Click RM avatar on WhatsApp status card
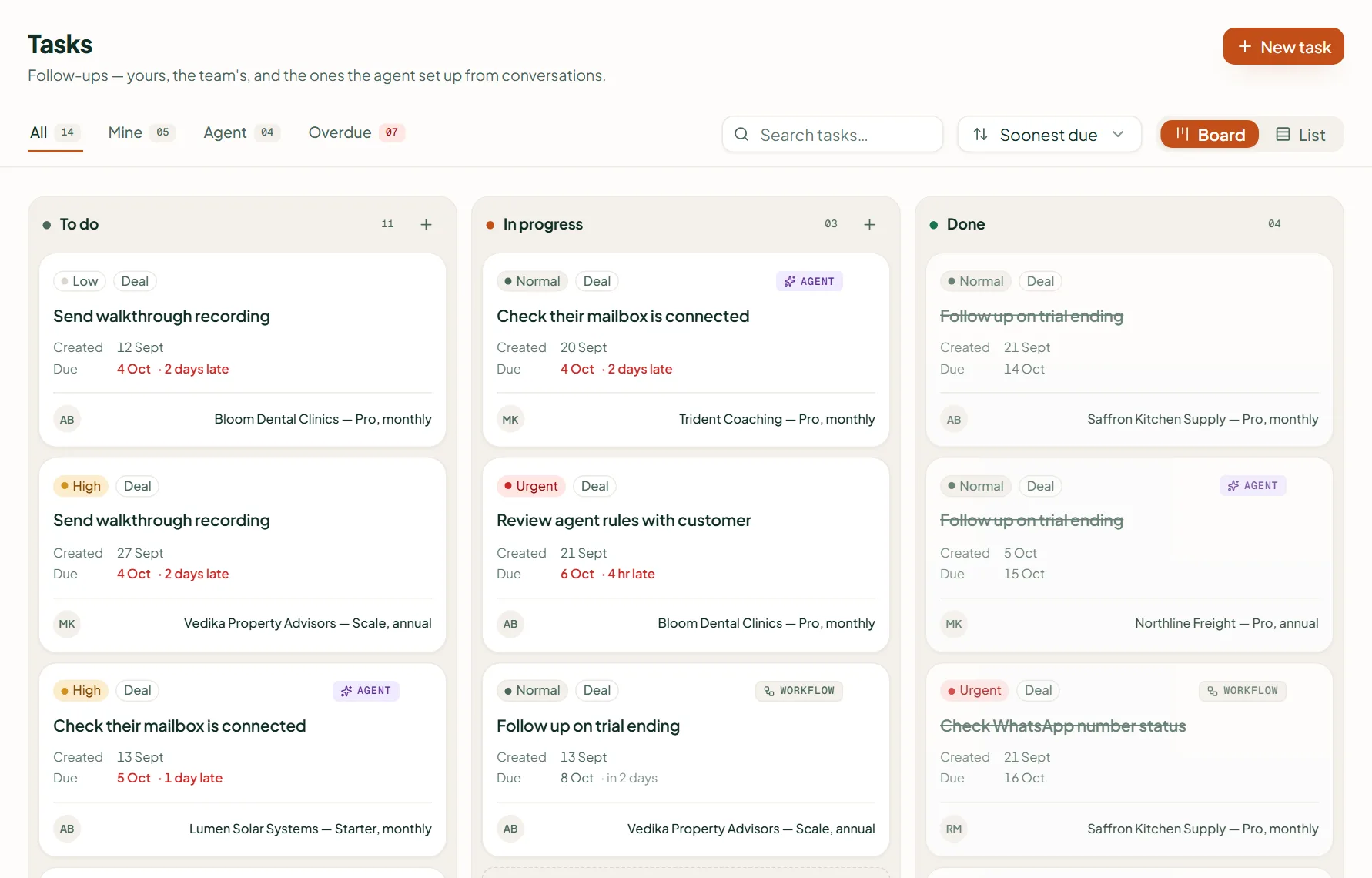Viewport: 1372px width, 878px height. tap(954, 829)
